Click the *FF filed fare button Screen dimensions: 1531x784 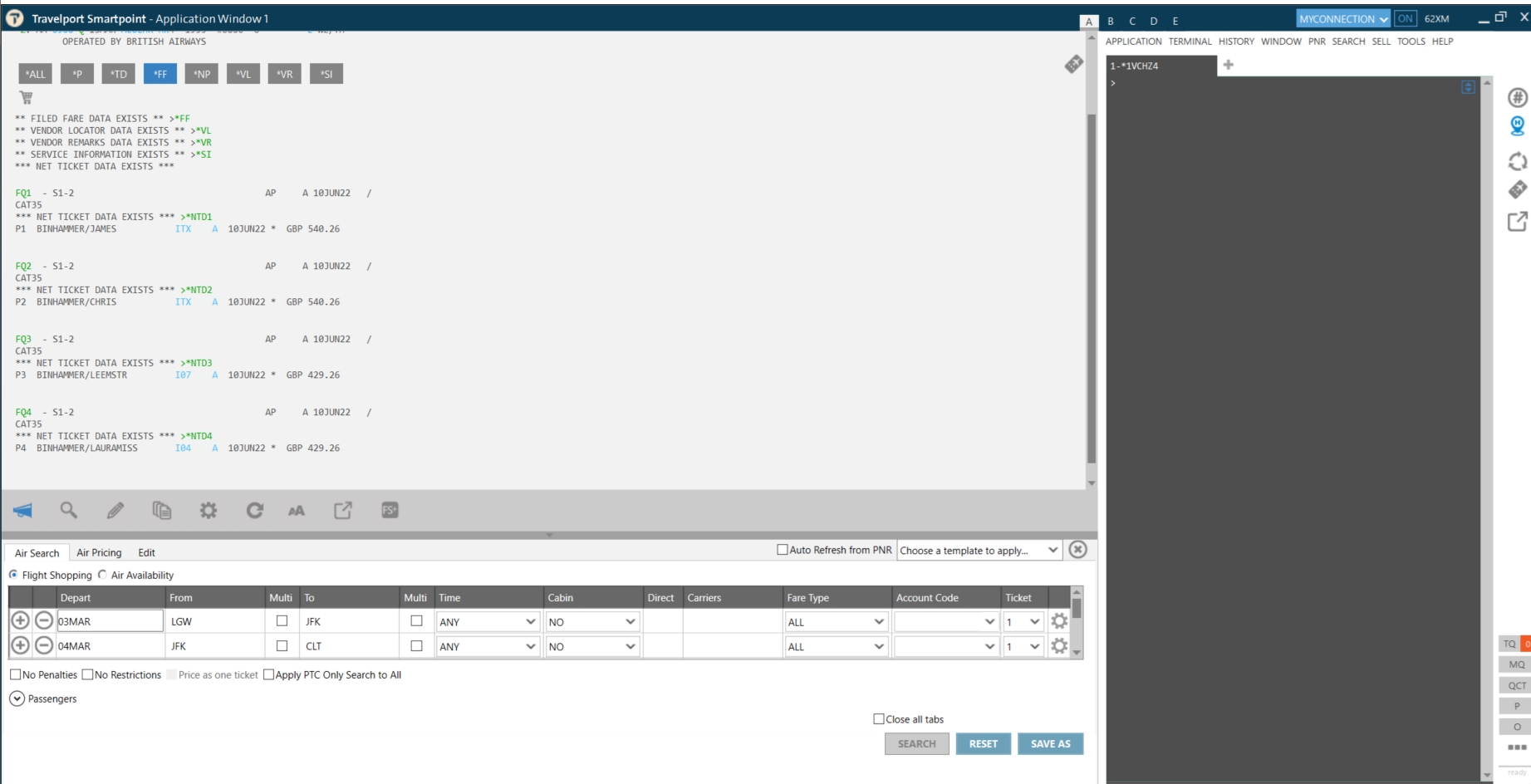pos(159,74)
